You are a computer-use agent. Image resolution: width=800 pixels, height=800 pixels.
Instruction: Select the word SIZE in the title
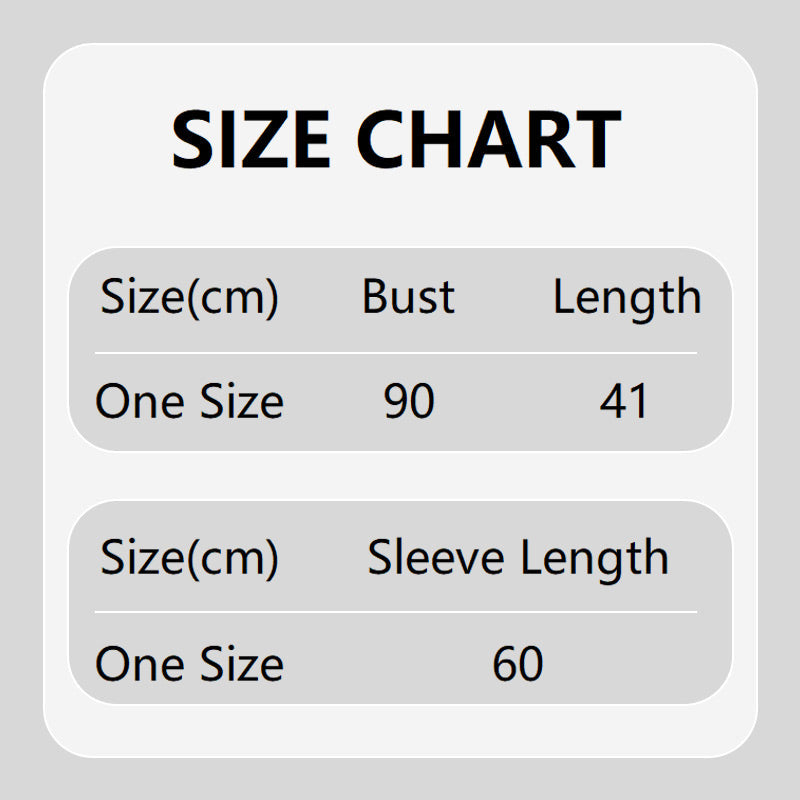251,140
